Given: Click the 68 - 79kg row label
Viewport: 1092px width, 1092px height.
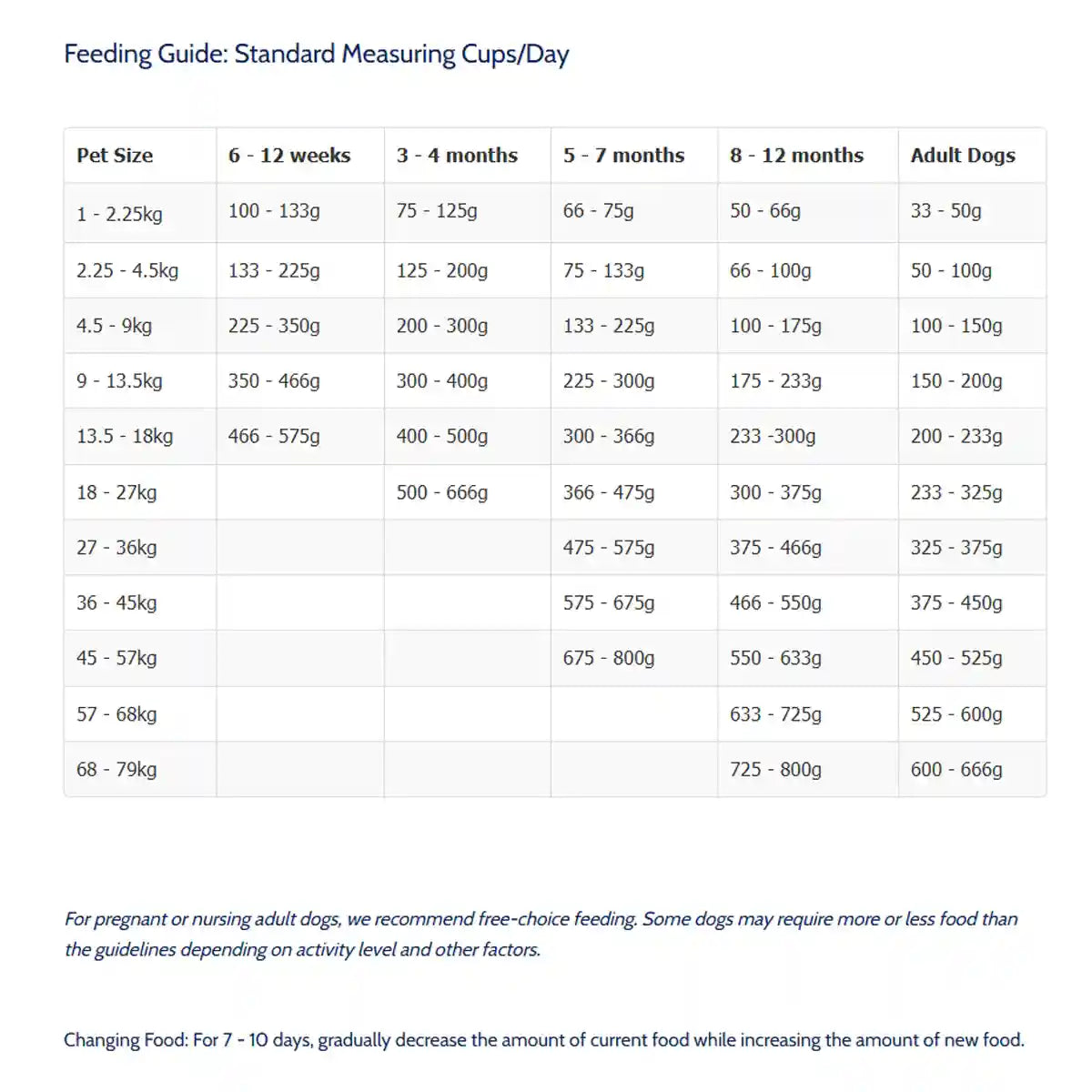Looking at the screenshot, I should (116, 770).
